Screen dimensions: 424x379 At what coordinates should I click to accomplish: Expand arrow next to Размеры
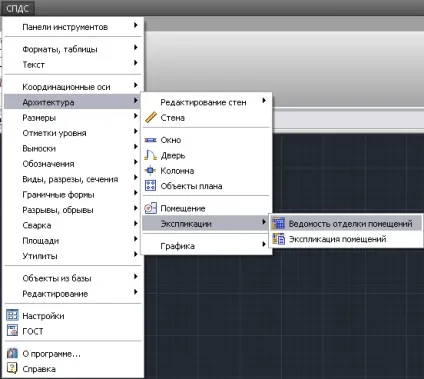pos(135,116)
